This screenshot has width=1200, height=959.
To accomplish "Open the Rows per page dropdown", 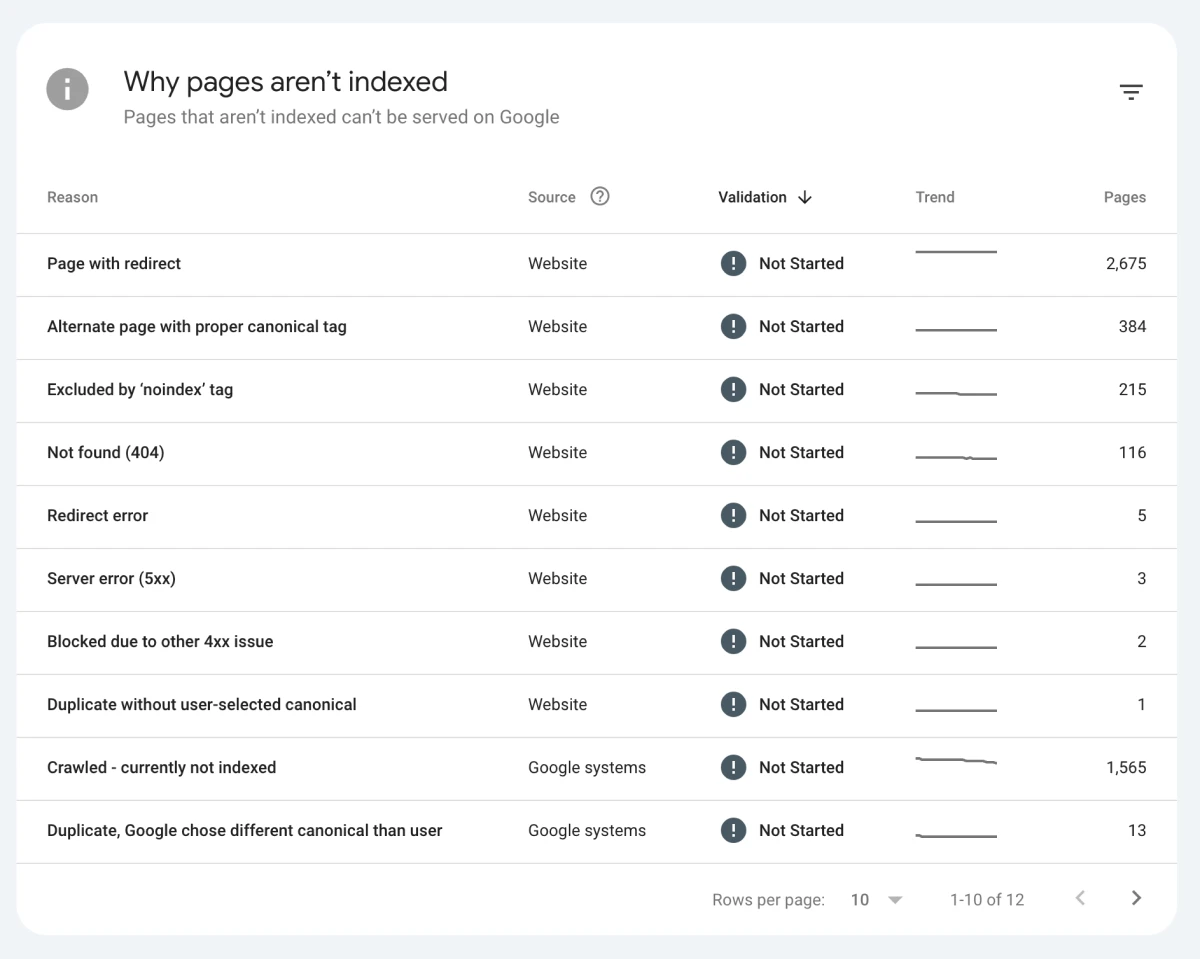I will click(876, 900).
